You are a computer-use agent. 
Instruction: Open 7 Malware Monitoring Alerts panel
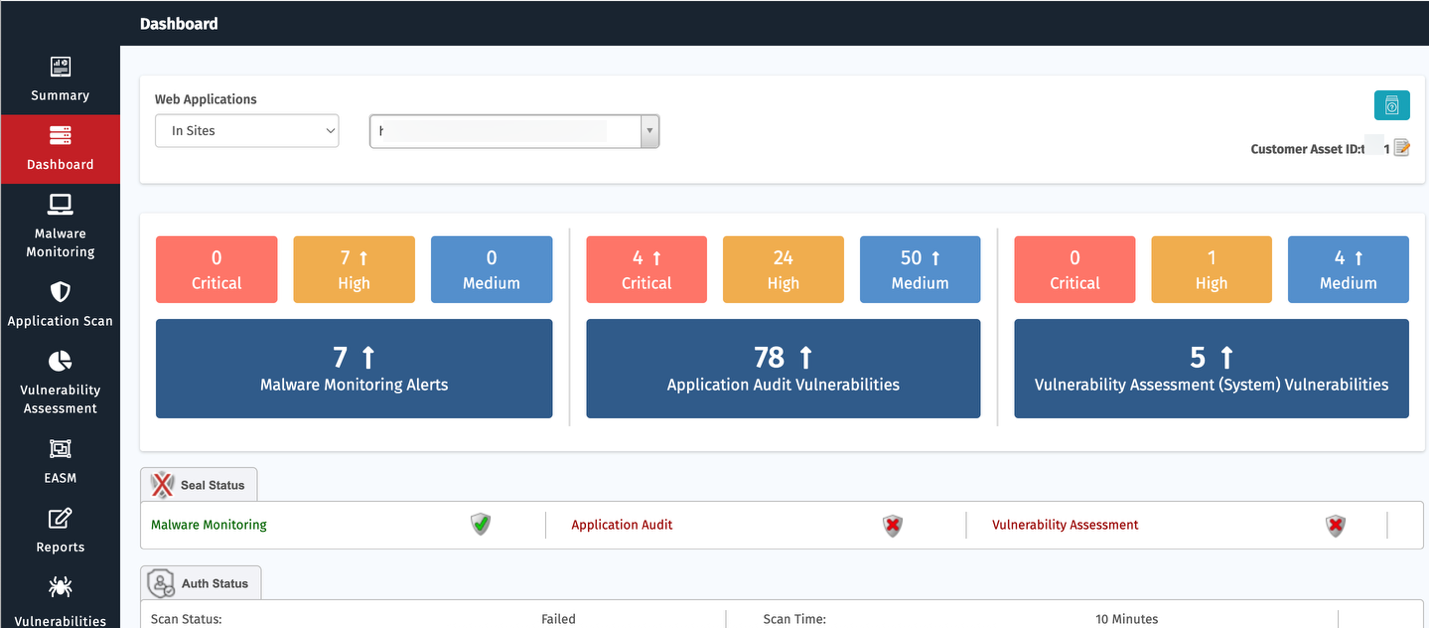(x=354, y=368)
